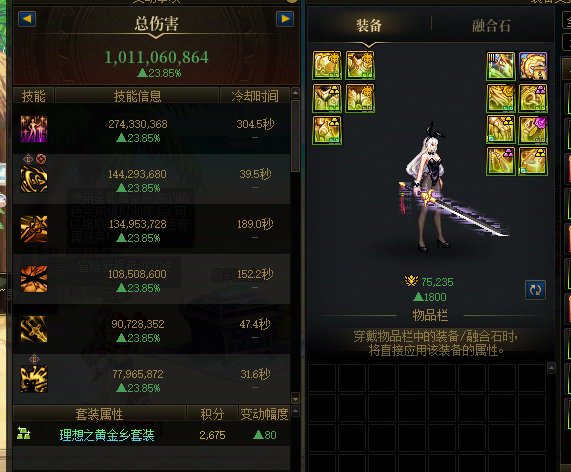Click the inventory scrollbar up arrow
The width and height of the screenshot is (571, 472).
tap(551, 368)
